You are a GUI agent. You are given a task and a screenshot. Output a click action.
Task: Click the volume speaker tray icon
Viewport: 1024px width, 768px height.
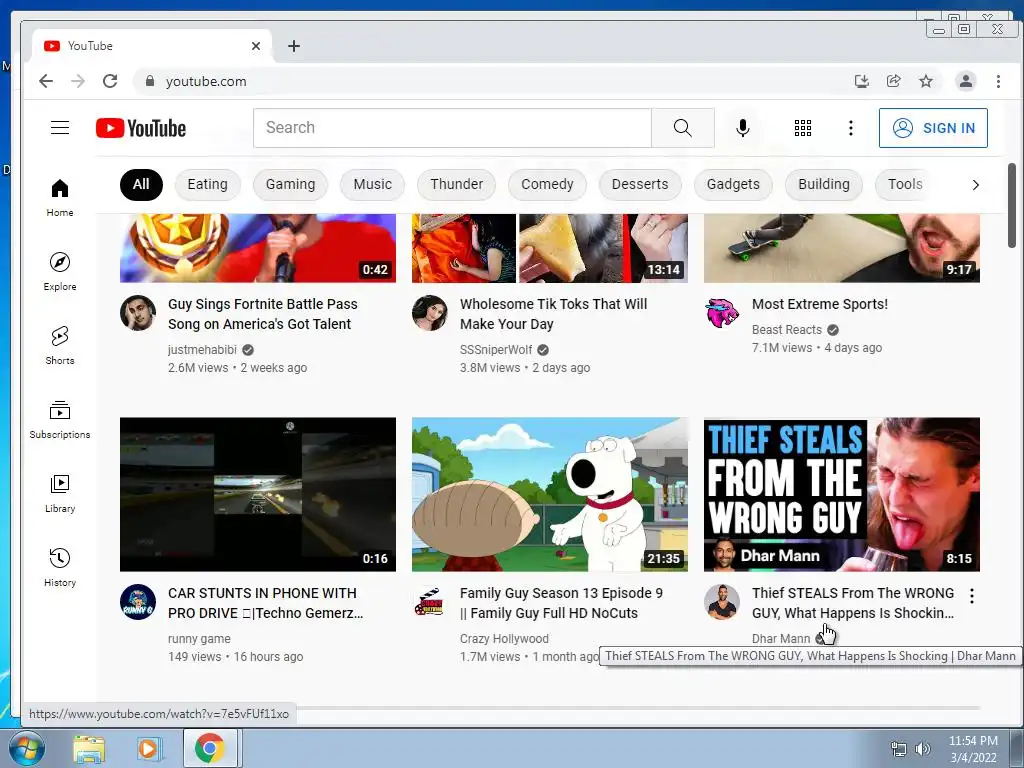pyautogui.click(x=922, y=749)
